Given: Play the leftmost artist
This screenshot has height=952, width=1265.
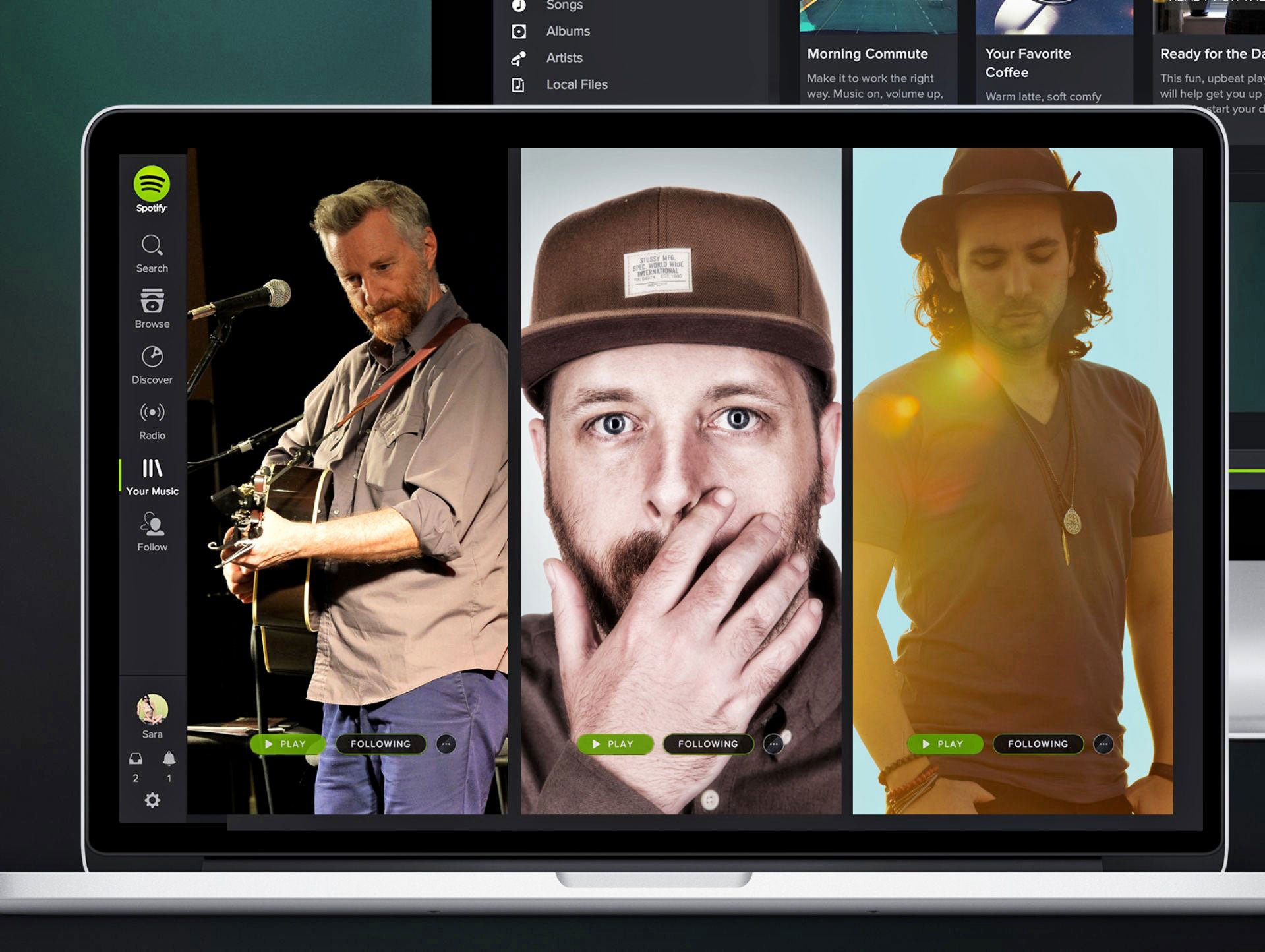Looking at the screenshot, I should tap(287, 744).
